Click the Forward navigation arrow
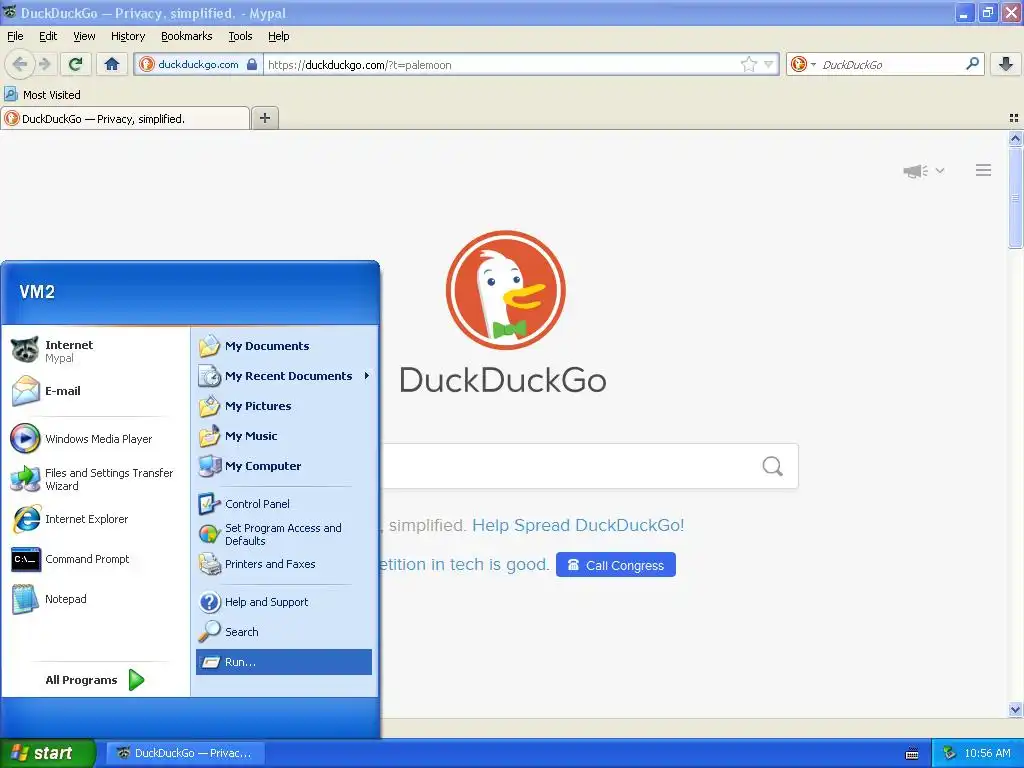 tap(44, 64)
